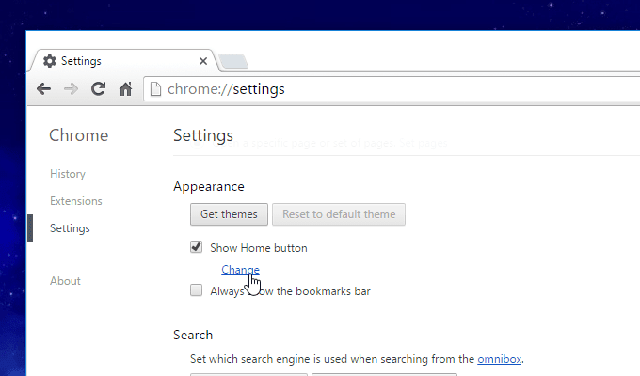This screenshot has height=376, width=640.
Task: Go back using the back arrow
Action: click(44, 89)
